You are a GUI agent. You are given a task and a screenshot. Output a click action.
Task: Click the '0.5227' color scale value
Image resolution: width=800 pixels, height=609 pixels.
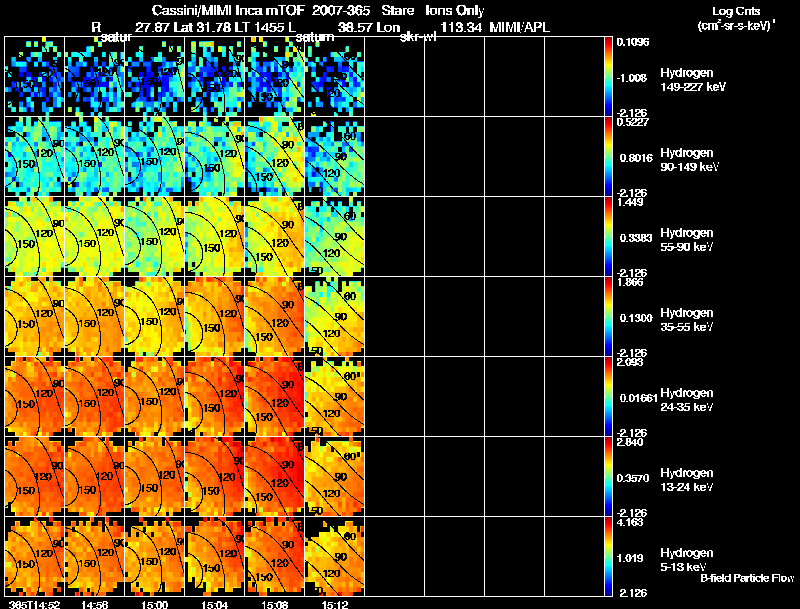point(633,122)
